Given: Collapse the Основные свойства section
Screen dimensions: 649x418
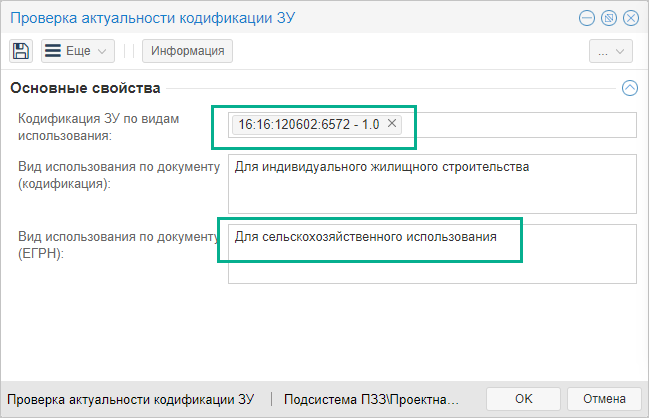Looking at the screenshot, I should tap(630, 88).
